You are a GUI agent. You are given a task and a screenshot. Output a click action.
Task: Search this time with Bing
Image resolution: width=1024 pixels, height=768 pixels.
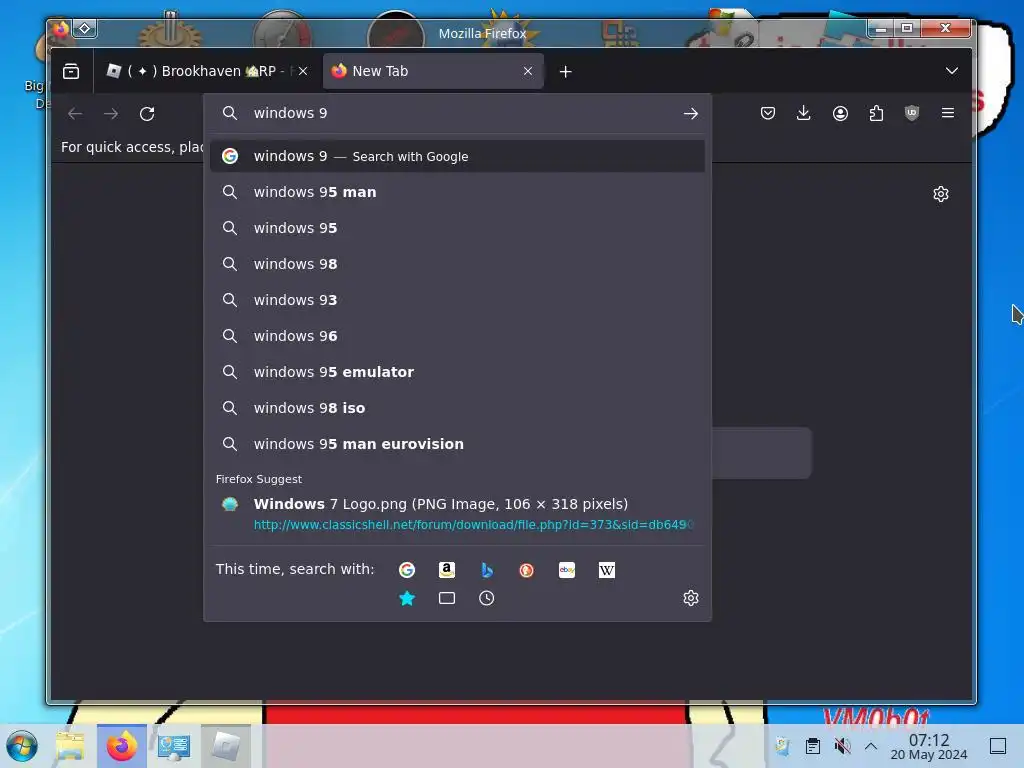tap(487, 570)
